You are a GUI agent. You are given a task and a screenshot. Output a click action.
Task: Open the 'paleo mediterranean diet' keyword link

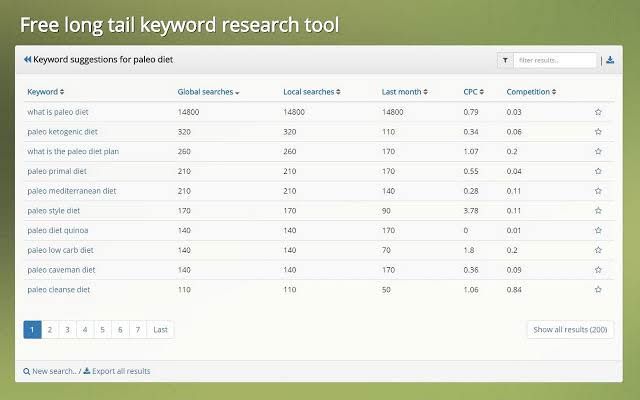(72, 191)
